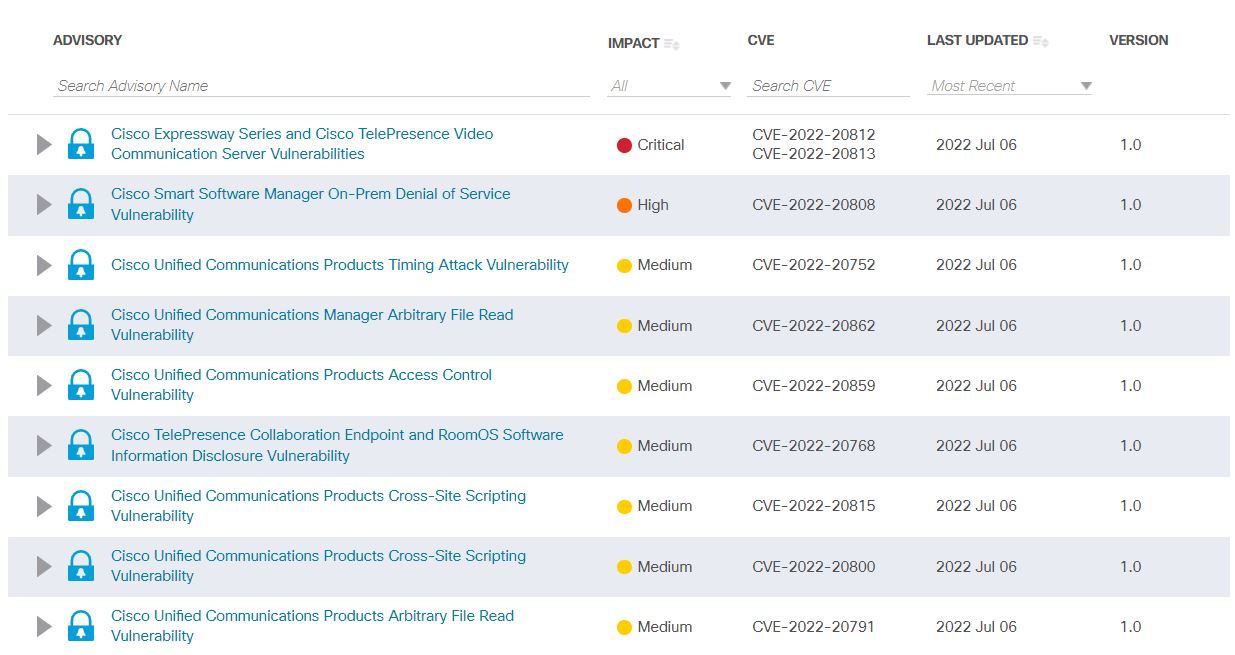Click the Search CVE field

coord(828,86)
